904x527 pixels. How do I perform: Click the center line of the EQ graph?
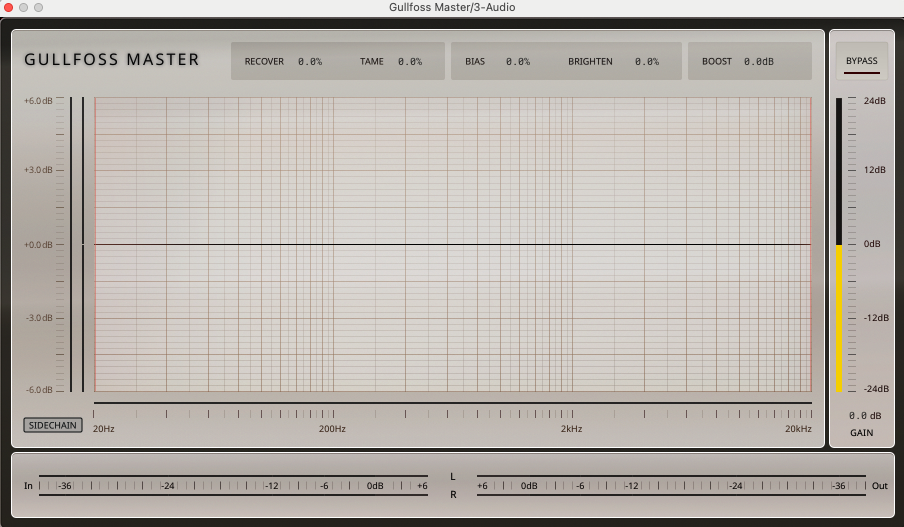(x=452, y=244)
